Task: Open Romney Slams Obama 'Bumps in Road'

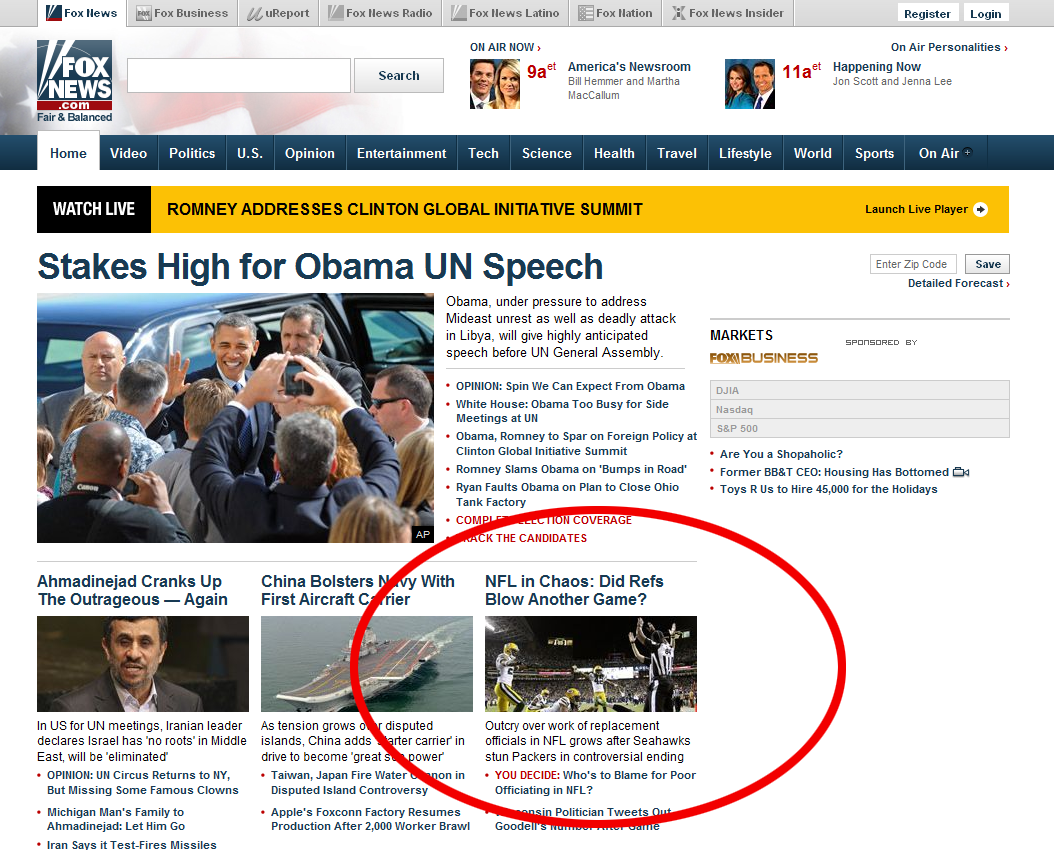Action: [x=571, y=469]
